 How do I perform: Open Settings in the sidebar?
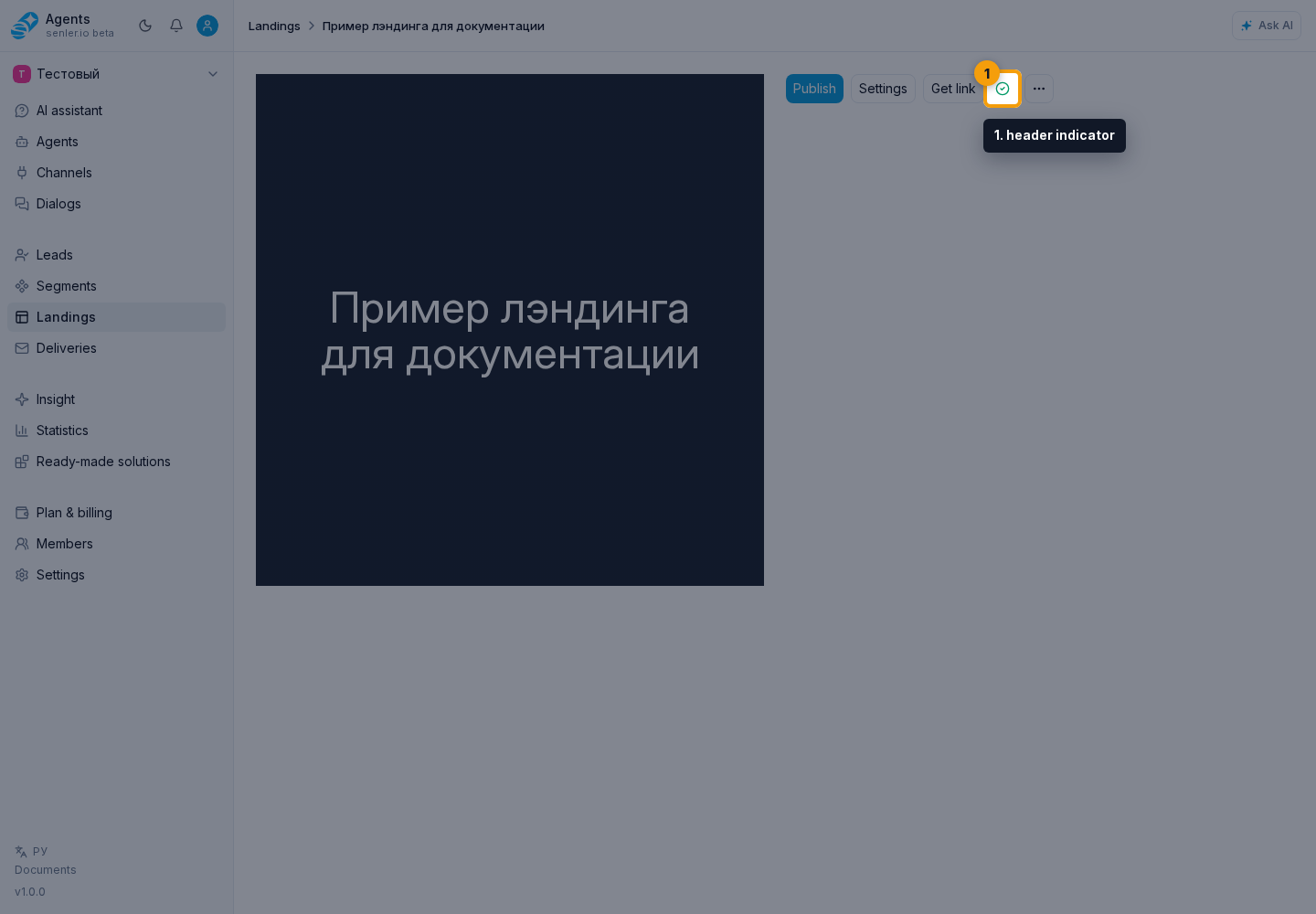click(116, 575)
